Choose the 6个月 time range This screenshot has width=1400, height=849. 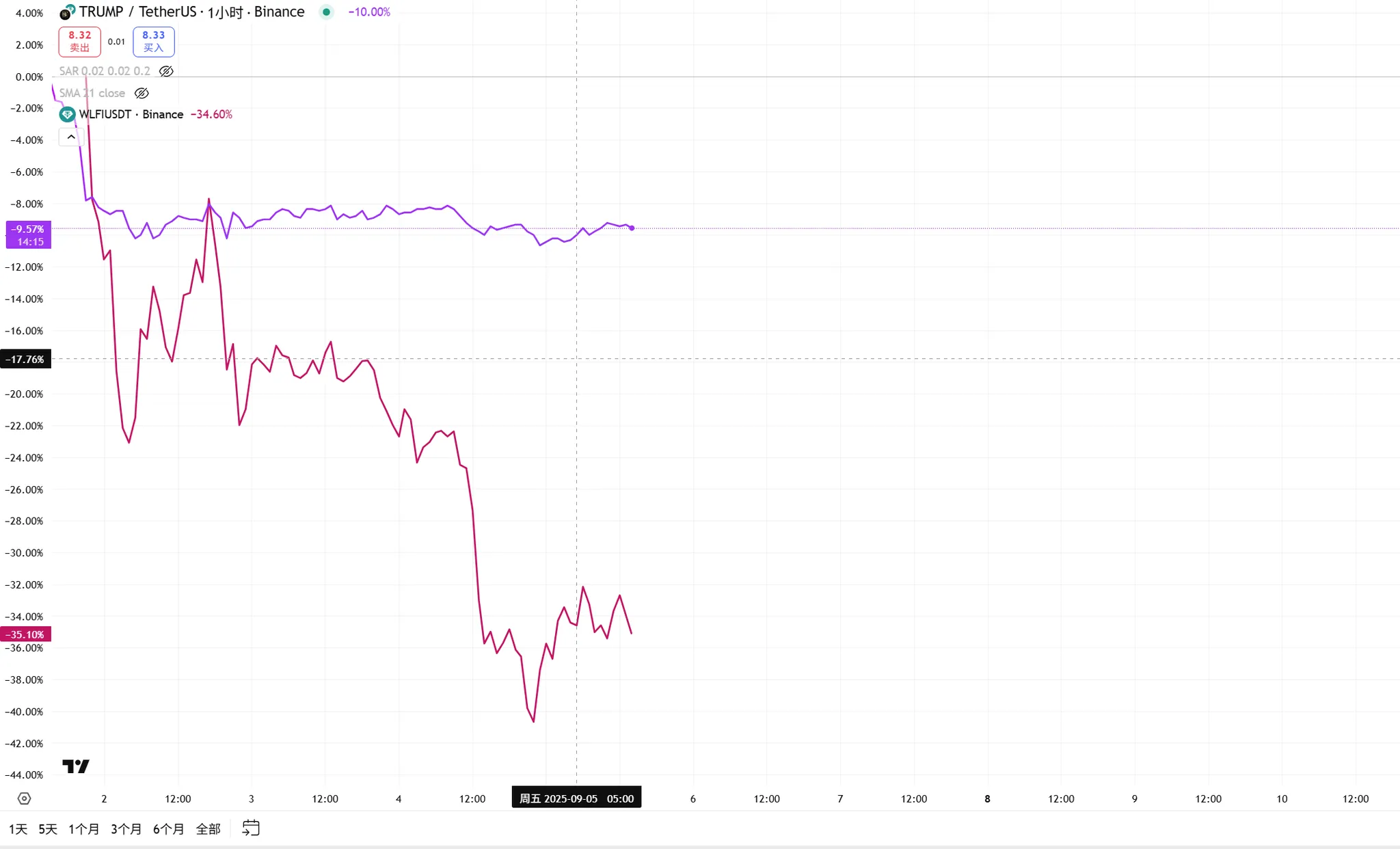pos(168,829)
